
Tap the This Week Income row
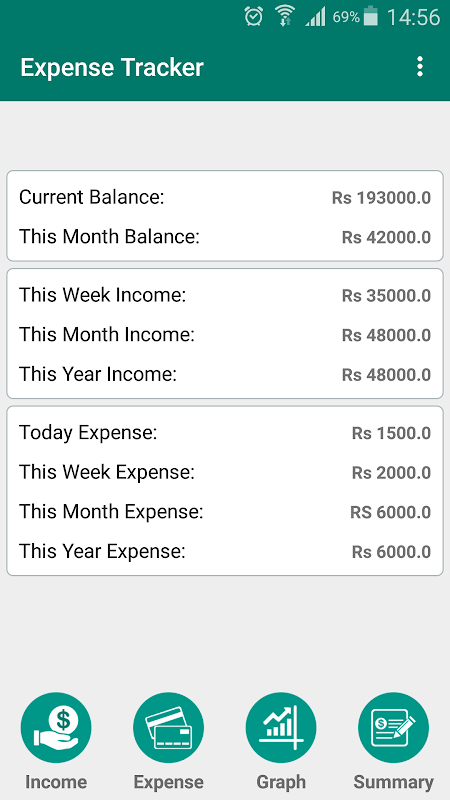(x=224, y=295)
